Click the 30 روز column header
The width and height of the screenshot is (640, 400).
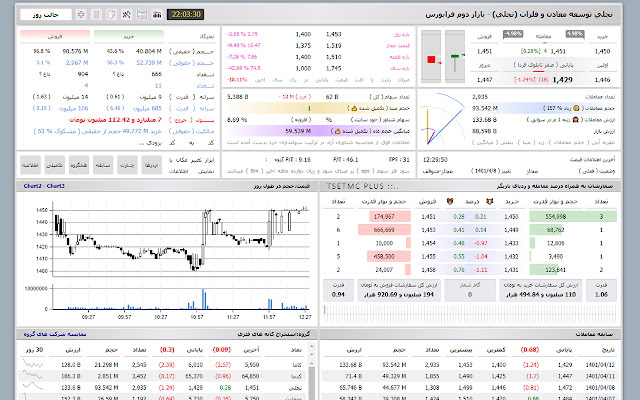tap(34, 350)
